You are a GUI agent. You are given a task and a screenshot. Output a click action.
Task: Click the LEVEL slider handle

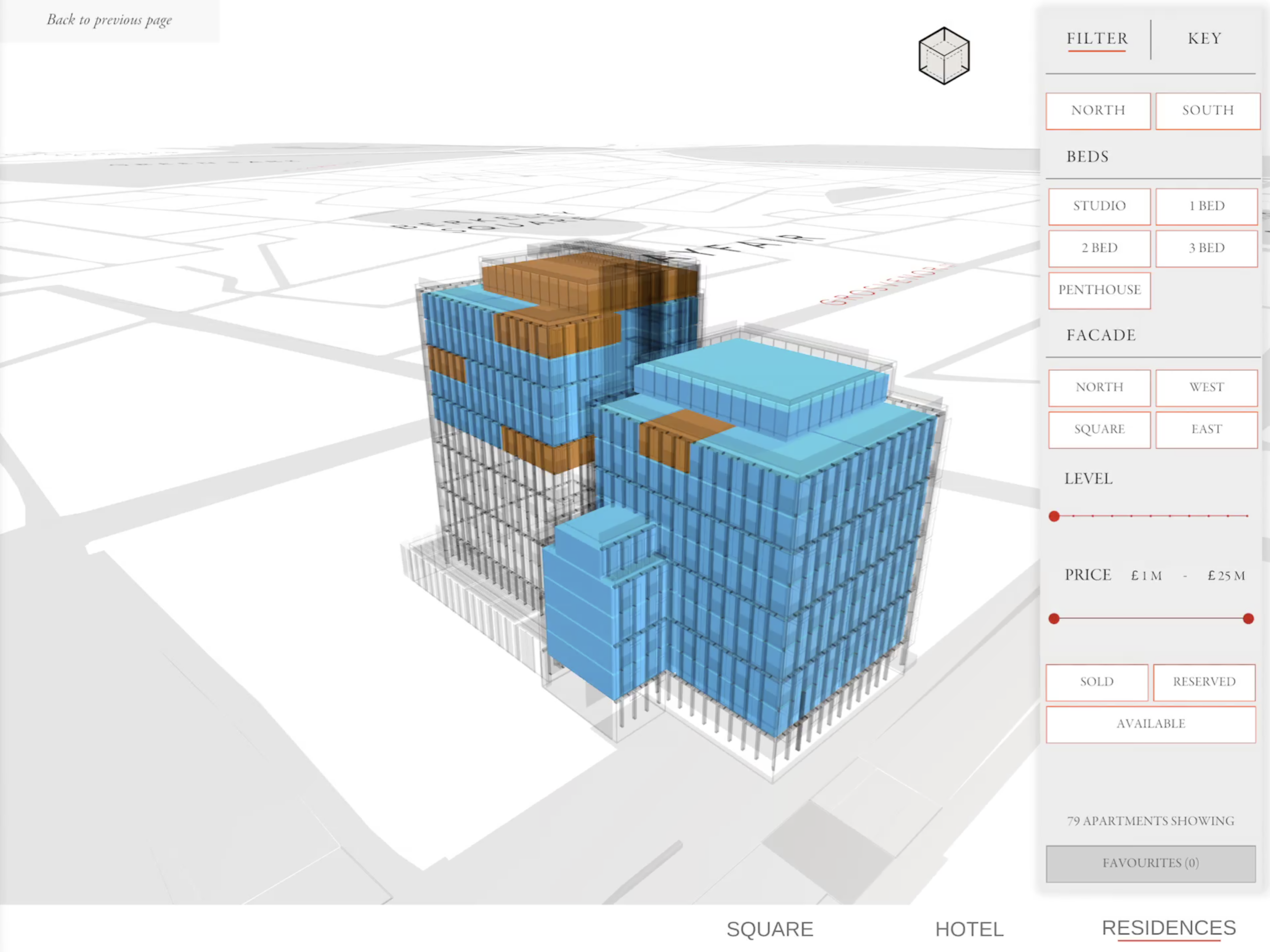1054,516
